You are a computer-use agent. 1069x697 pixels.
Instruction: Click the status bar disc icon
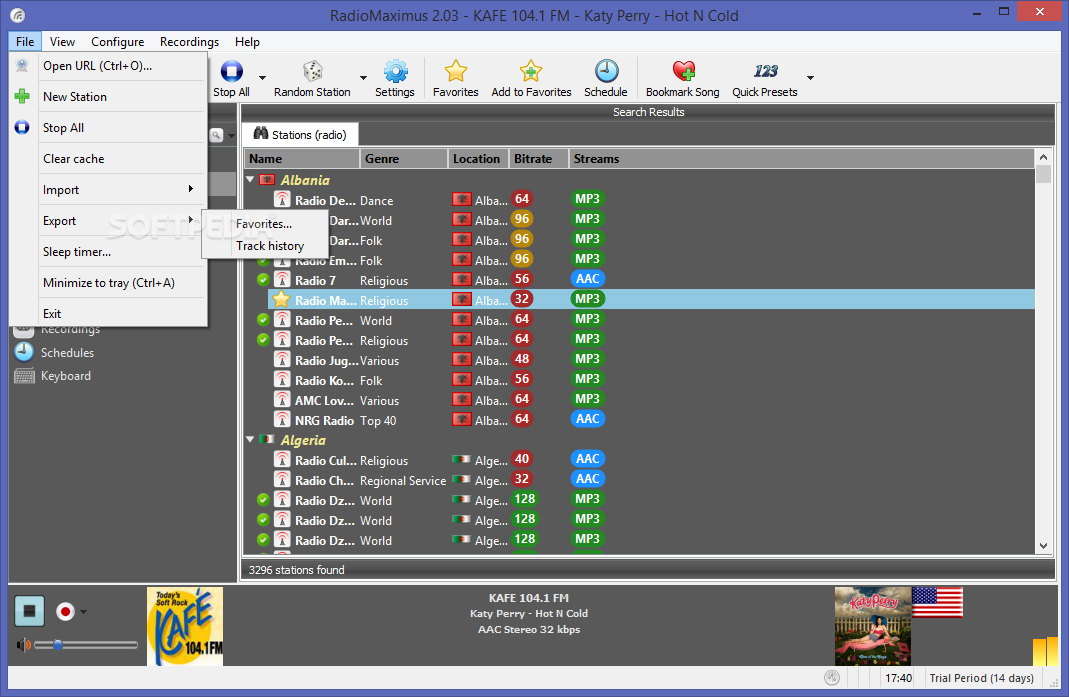(832, 677)
